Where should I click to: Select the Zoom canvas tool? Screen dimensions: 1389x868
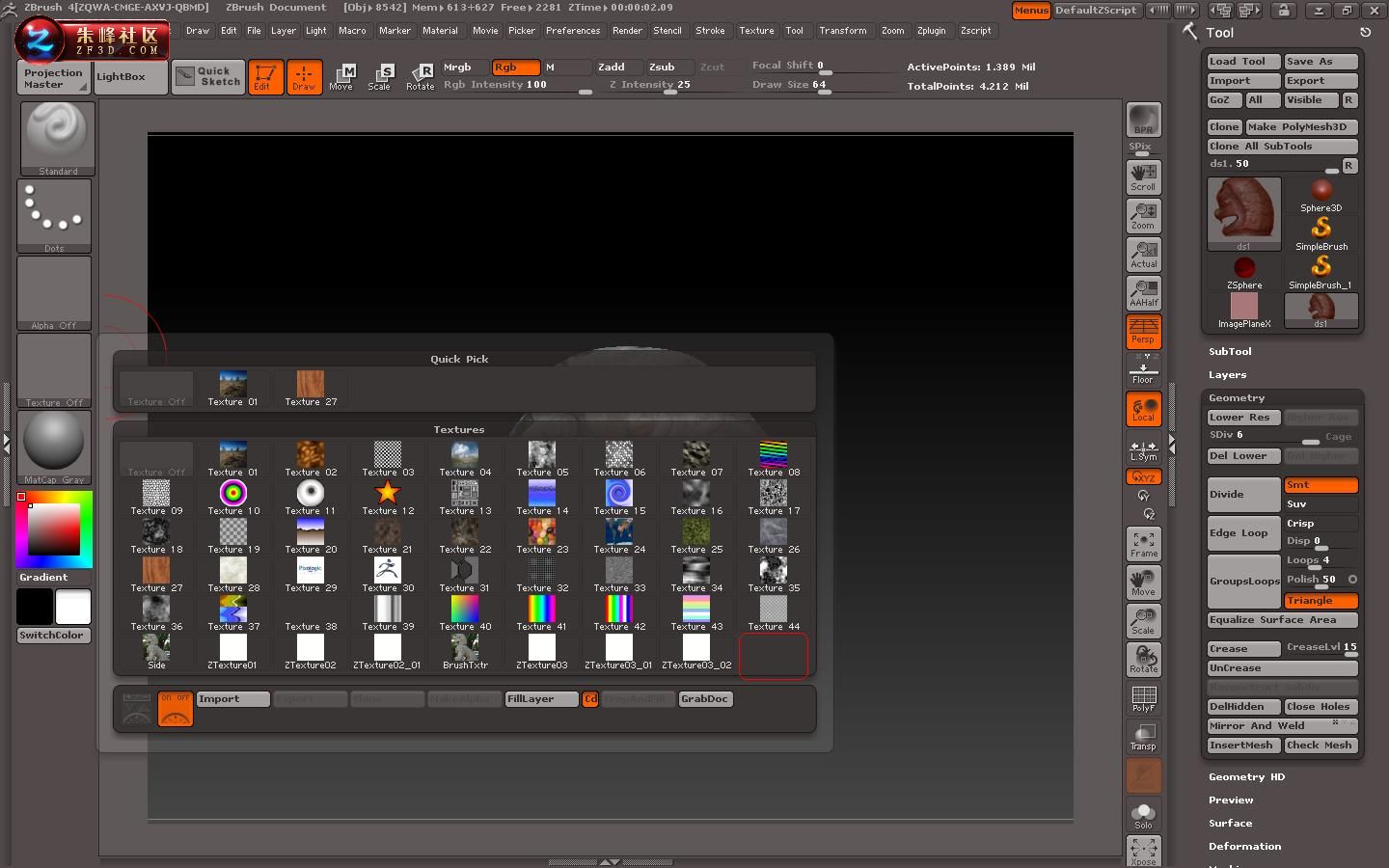click(1143, 215)
